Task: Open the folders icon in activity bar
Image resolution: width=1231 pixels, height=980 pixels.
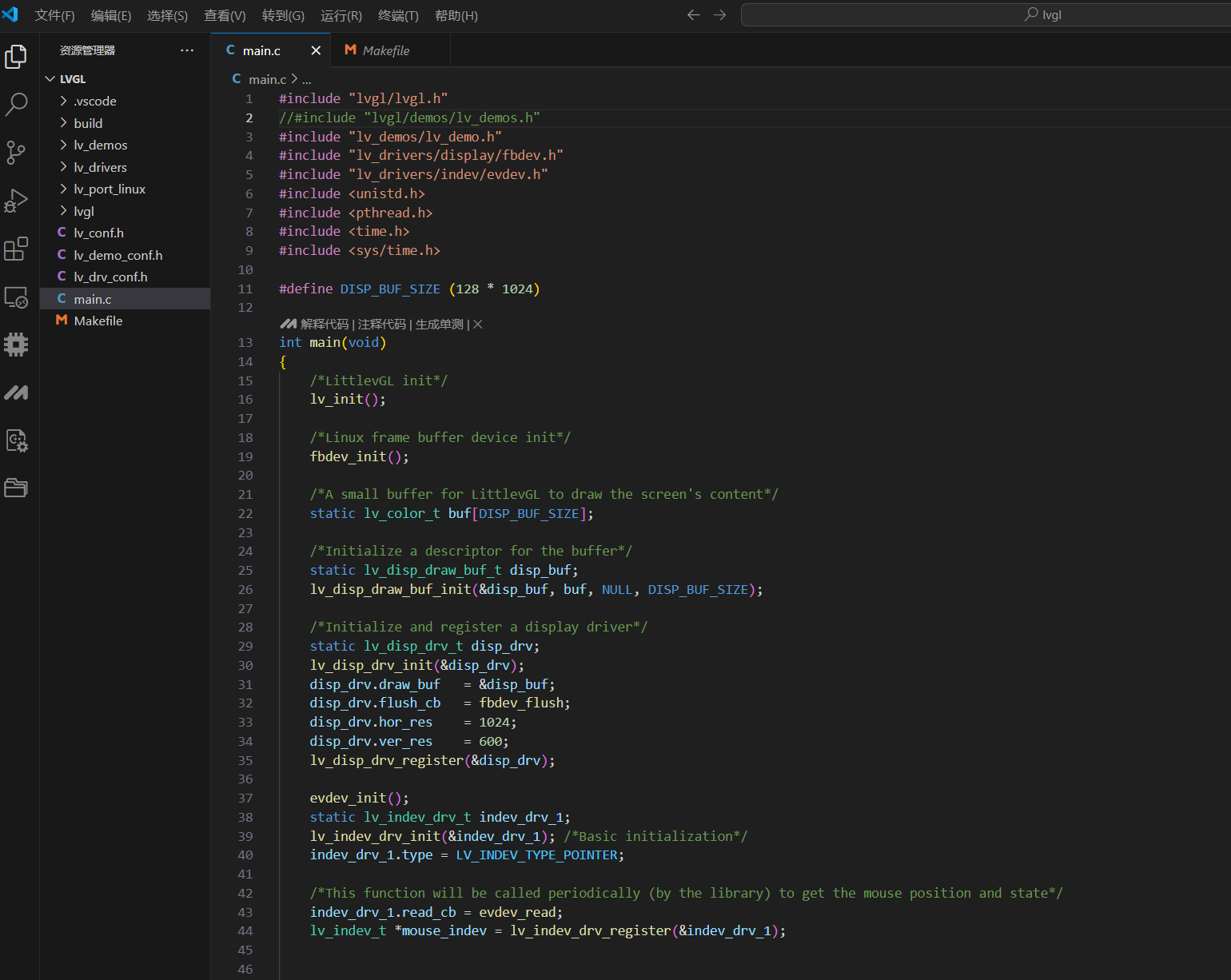Action: [x=16, y=488]
